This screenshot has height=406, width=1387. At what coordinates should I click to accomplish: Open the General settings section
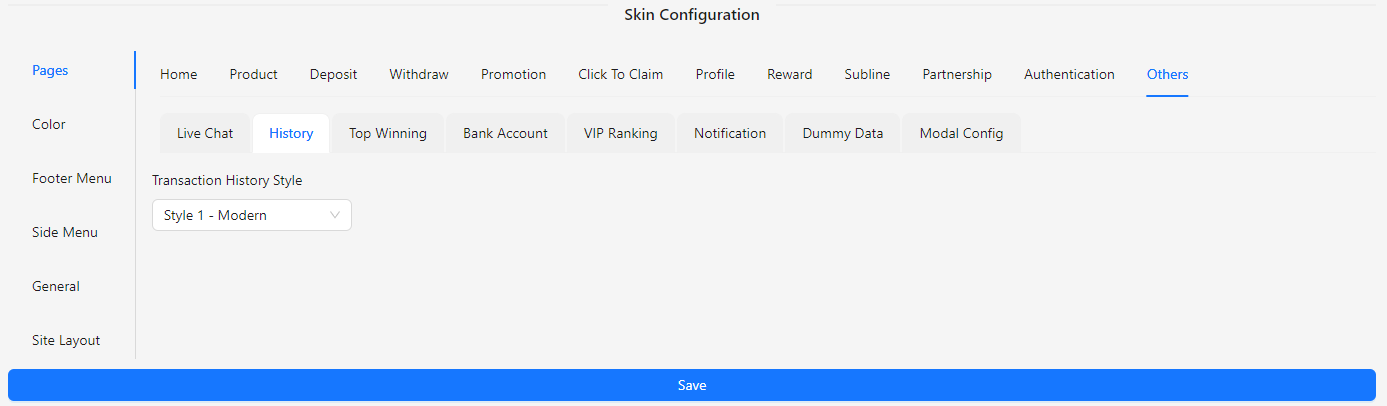(x=56, y=286)
